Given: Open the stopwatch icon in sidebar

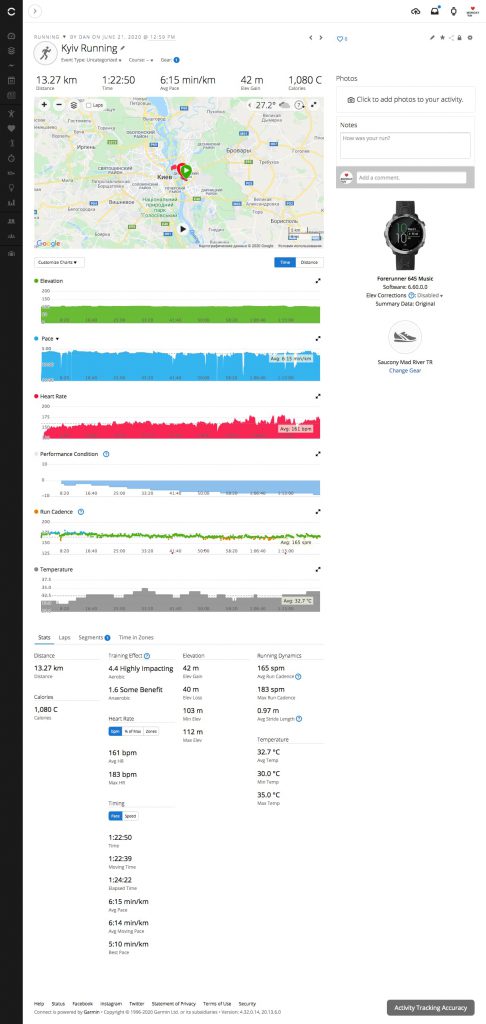Looking at the screenshot, I should tap(11, 158).
